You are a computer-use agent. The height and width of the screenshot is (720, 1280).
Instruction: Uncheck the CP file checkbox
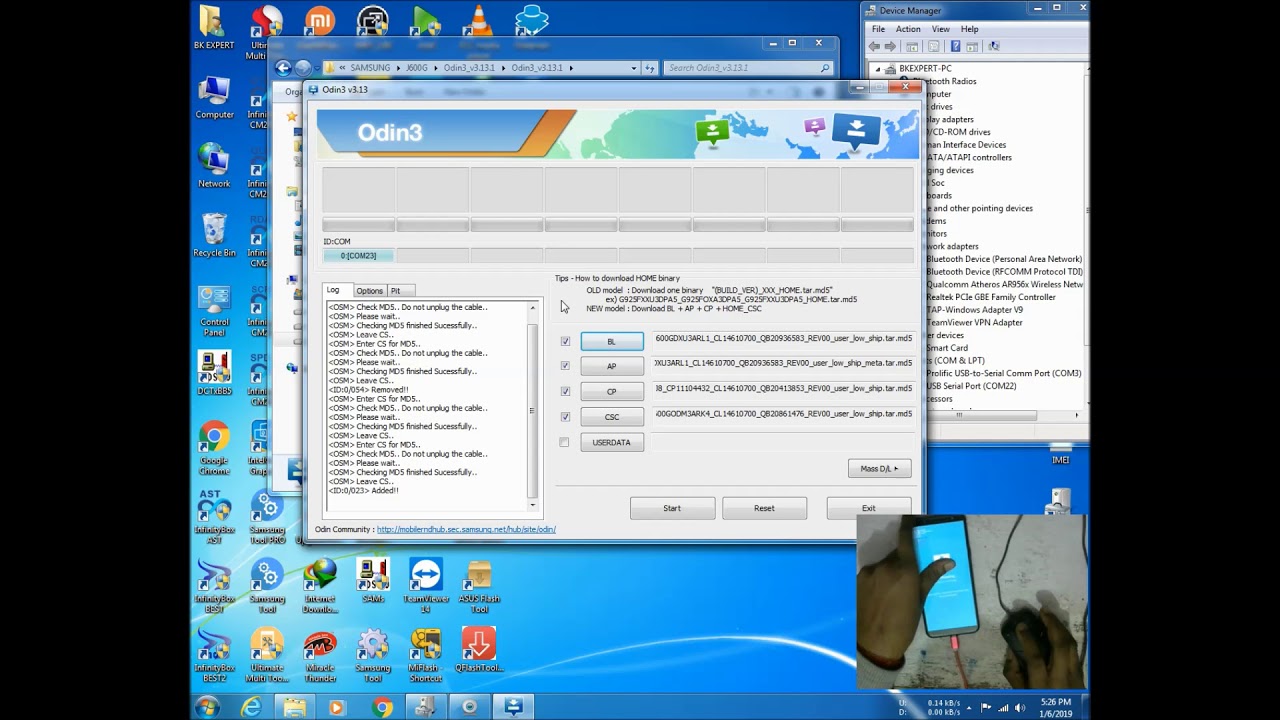point(565,391)
